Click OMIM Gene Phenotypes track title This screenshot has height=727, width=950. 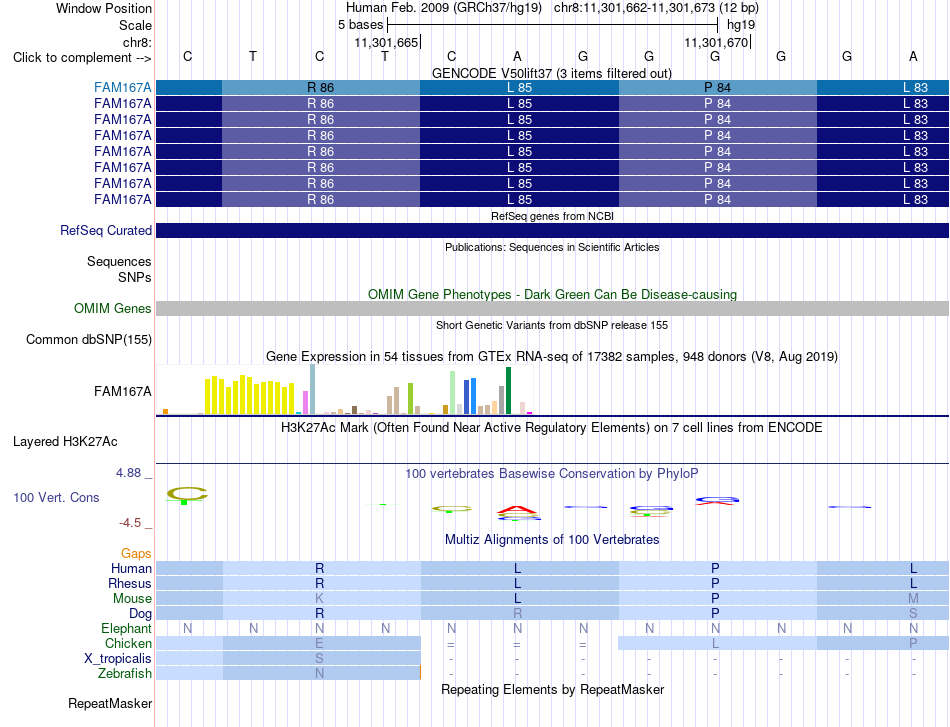pyautogui.click(x=552, y=294)
